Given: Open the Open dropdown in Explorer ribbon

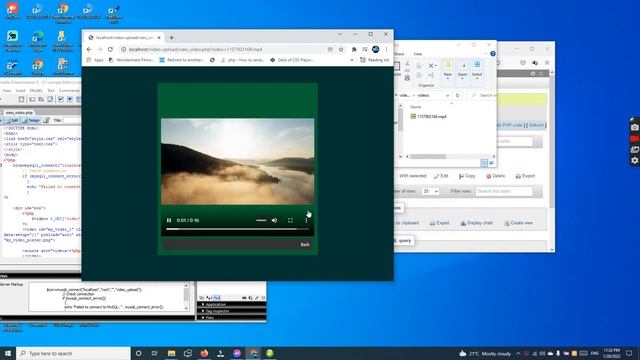Looking at the screenshot, I should click(462, 69).
